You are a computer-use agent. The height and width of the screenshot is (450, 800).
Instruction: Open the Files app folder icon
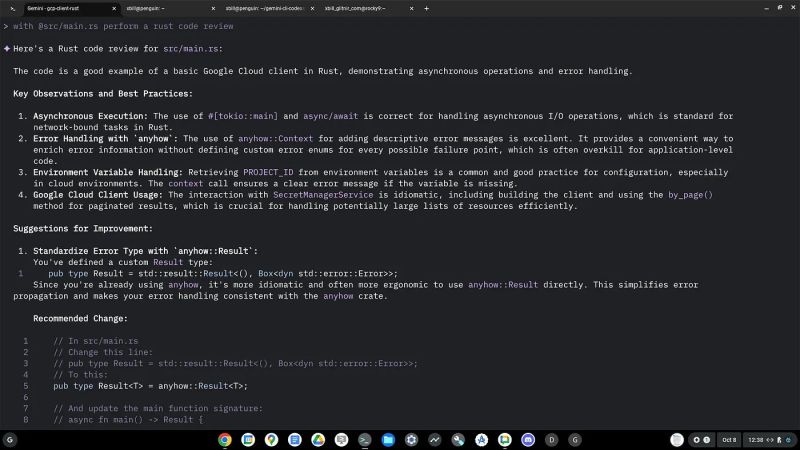click(388, 439)
